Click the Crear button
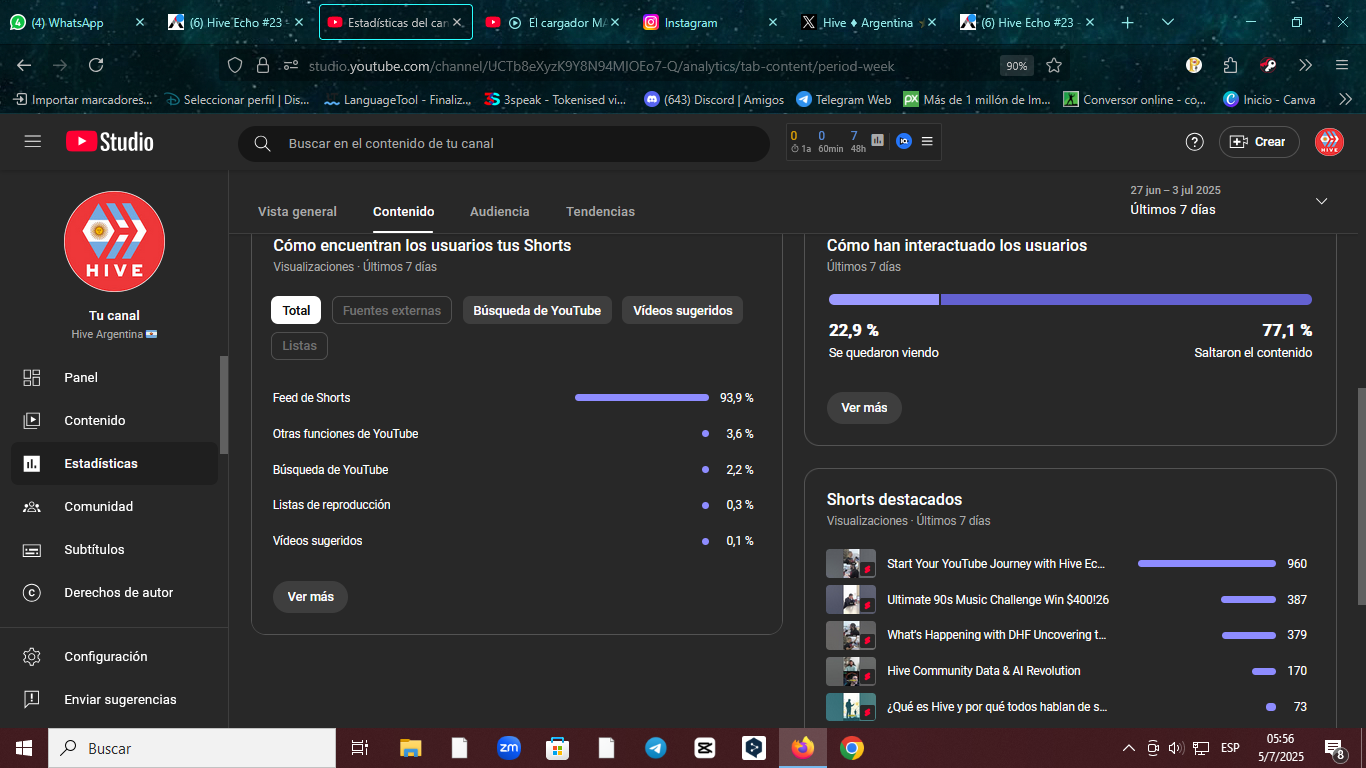This screenshot has width=1366, height=768. [x=1258, y=142]
